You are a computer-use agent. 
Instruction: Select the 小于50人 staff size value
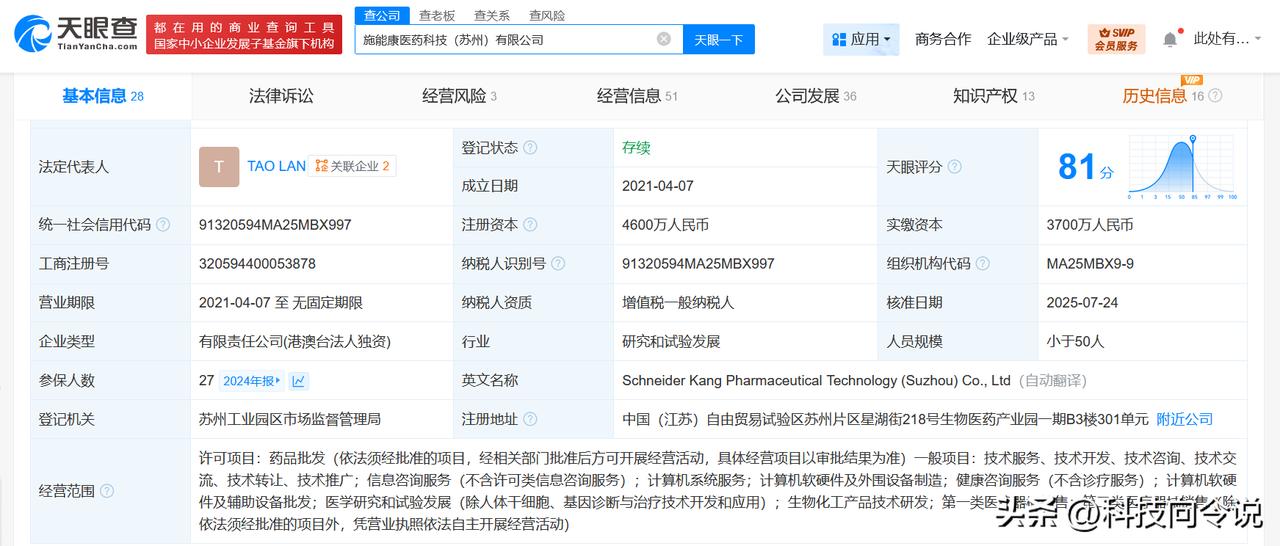pos(1076,341)
